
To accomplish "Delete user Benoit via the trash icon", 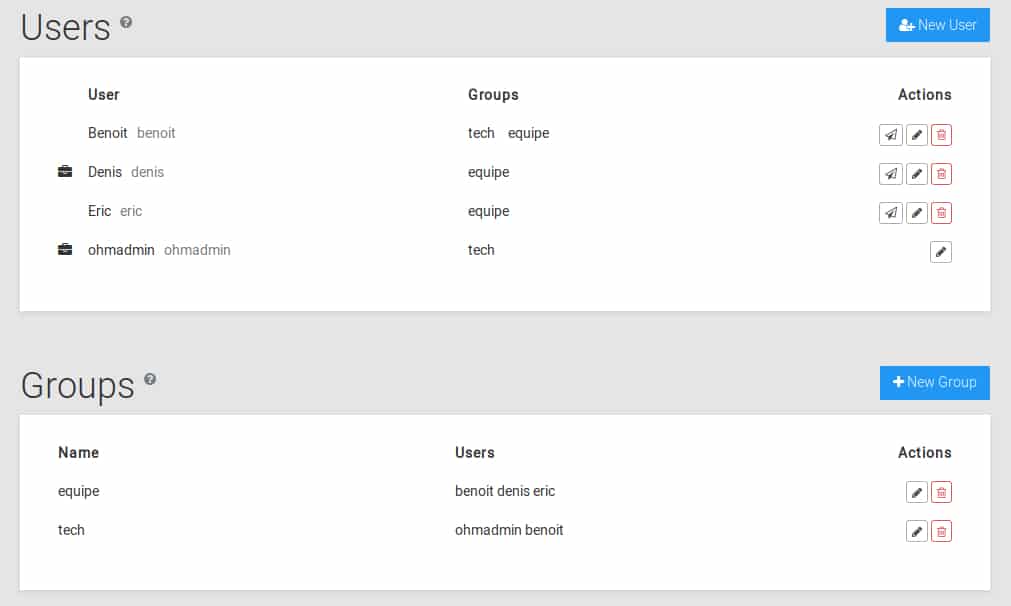I will pos(941,135).
